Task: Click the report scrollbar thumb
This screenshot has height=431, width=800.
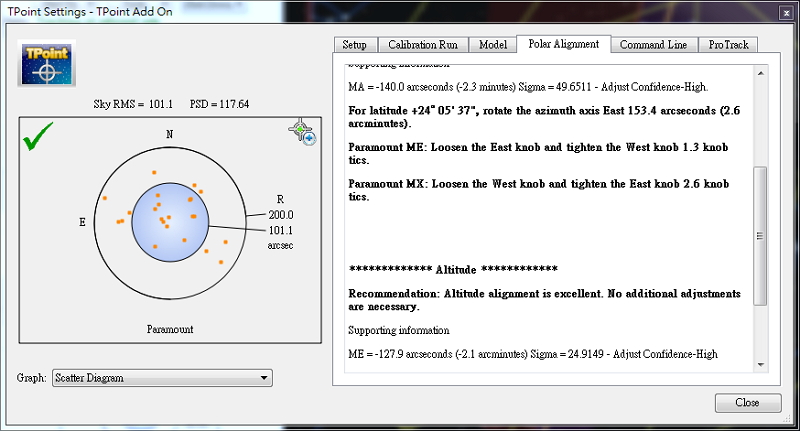Action: (760, 236)
